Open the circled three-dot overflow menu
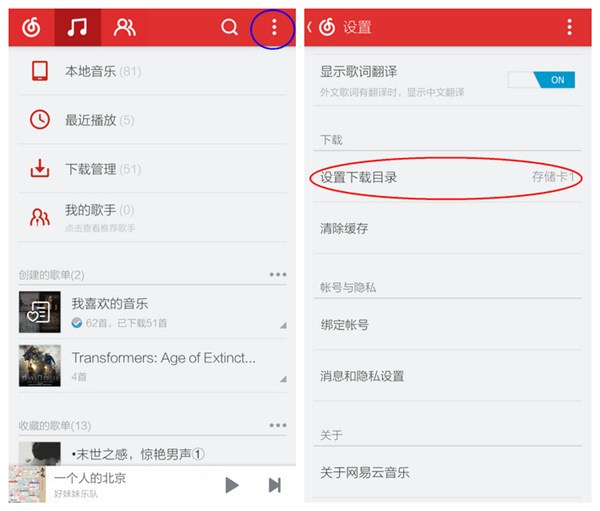Viewport: 600px width, 511px height. (274, 27)
